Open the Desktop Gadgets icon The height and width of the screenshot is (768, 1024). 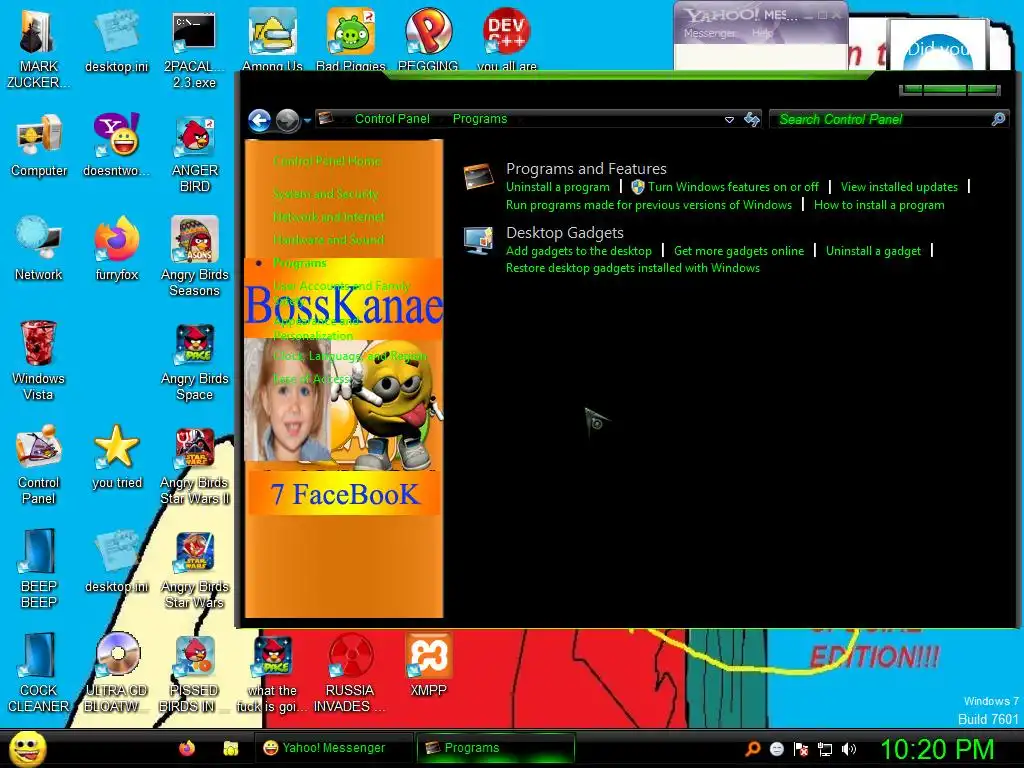[478, 240]
